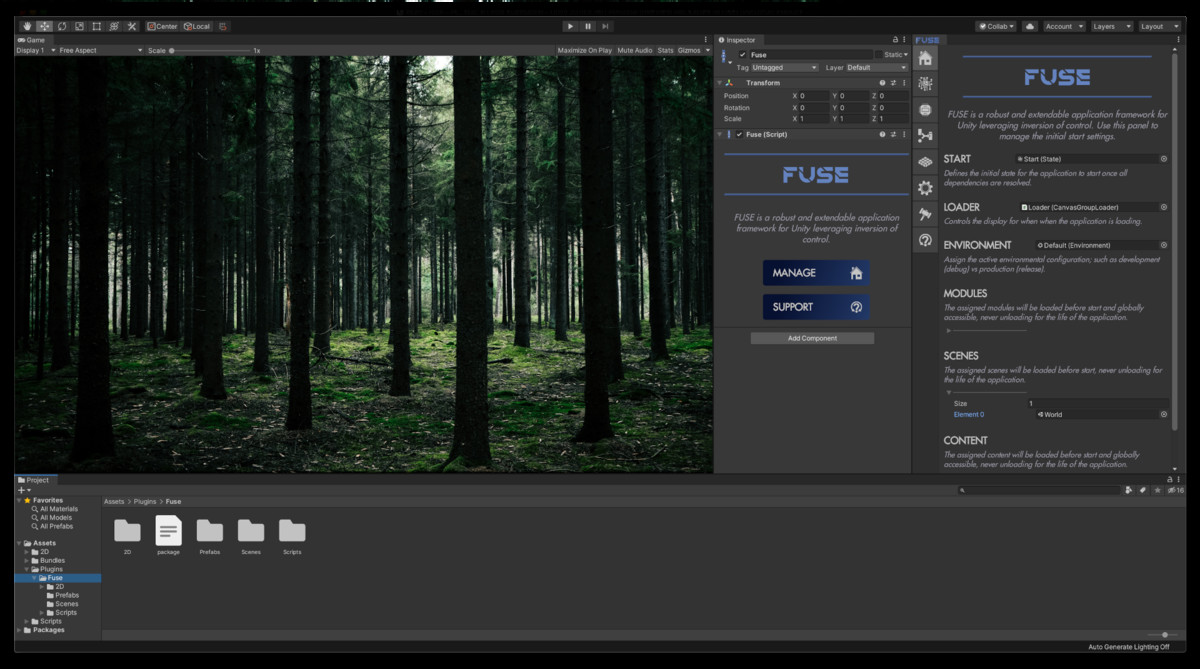Collapse the Transform component foldout
Viewport: 1200px width, 669px height.
click(720, 83)
